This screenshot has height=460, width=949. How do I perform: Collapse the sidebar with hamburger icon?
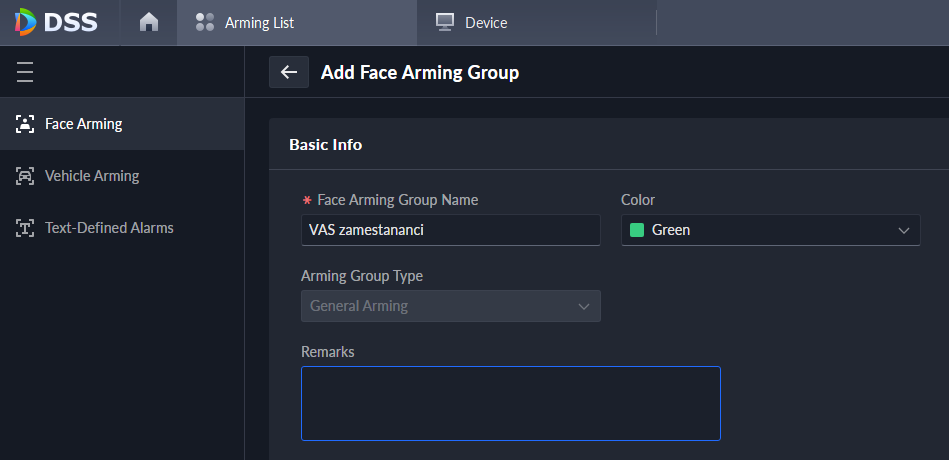(x=25, y=72)
